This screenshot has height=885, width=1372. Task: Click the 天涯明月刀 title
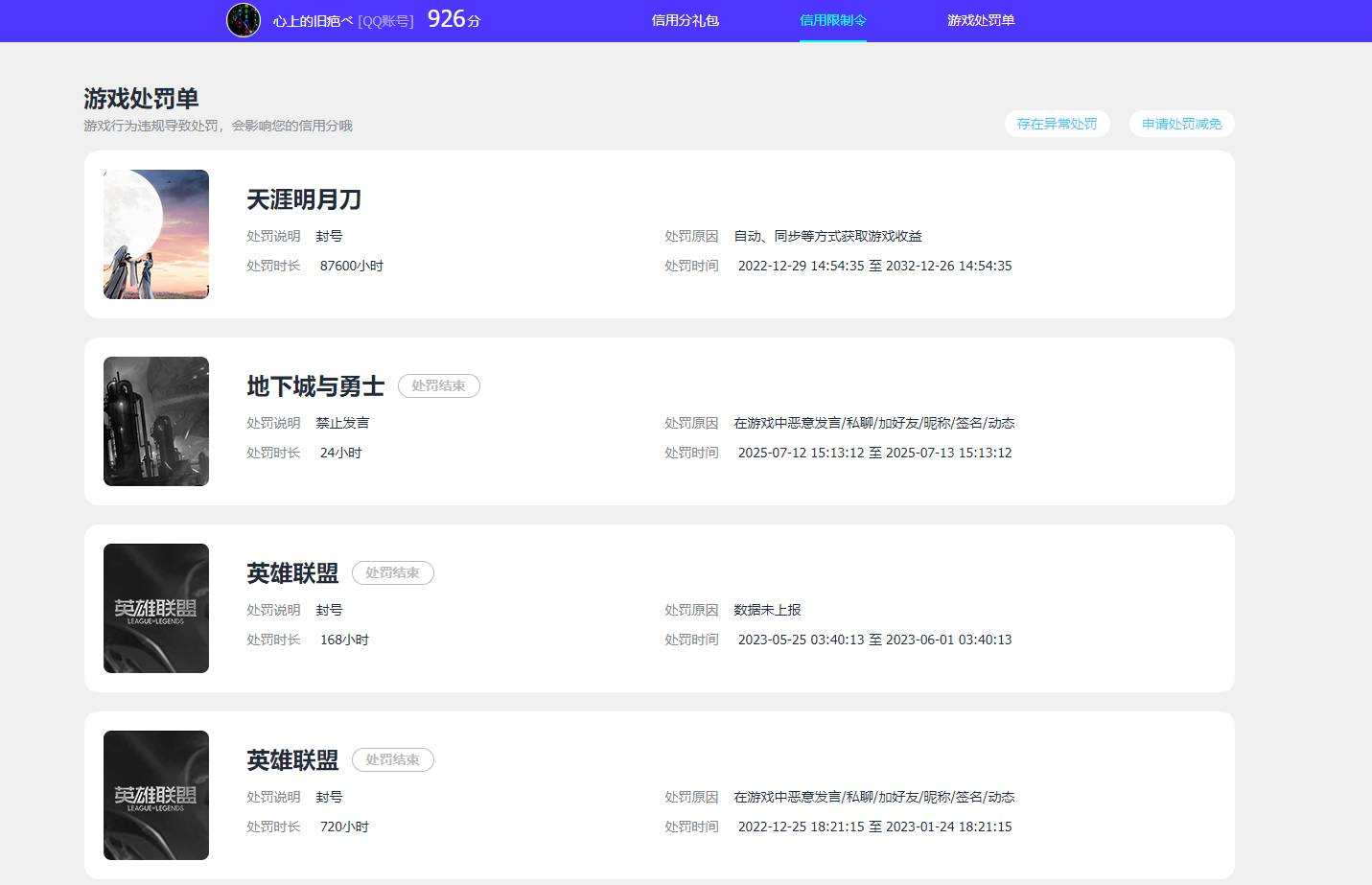pos(304,199)
